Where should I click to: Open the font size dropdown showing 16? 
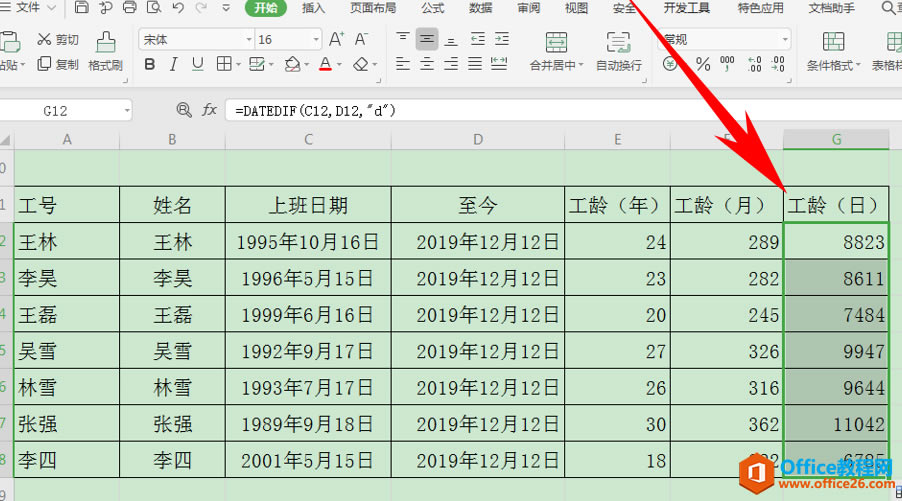point(316,40)
